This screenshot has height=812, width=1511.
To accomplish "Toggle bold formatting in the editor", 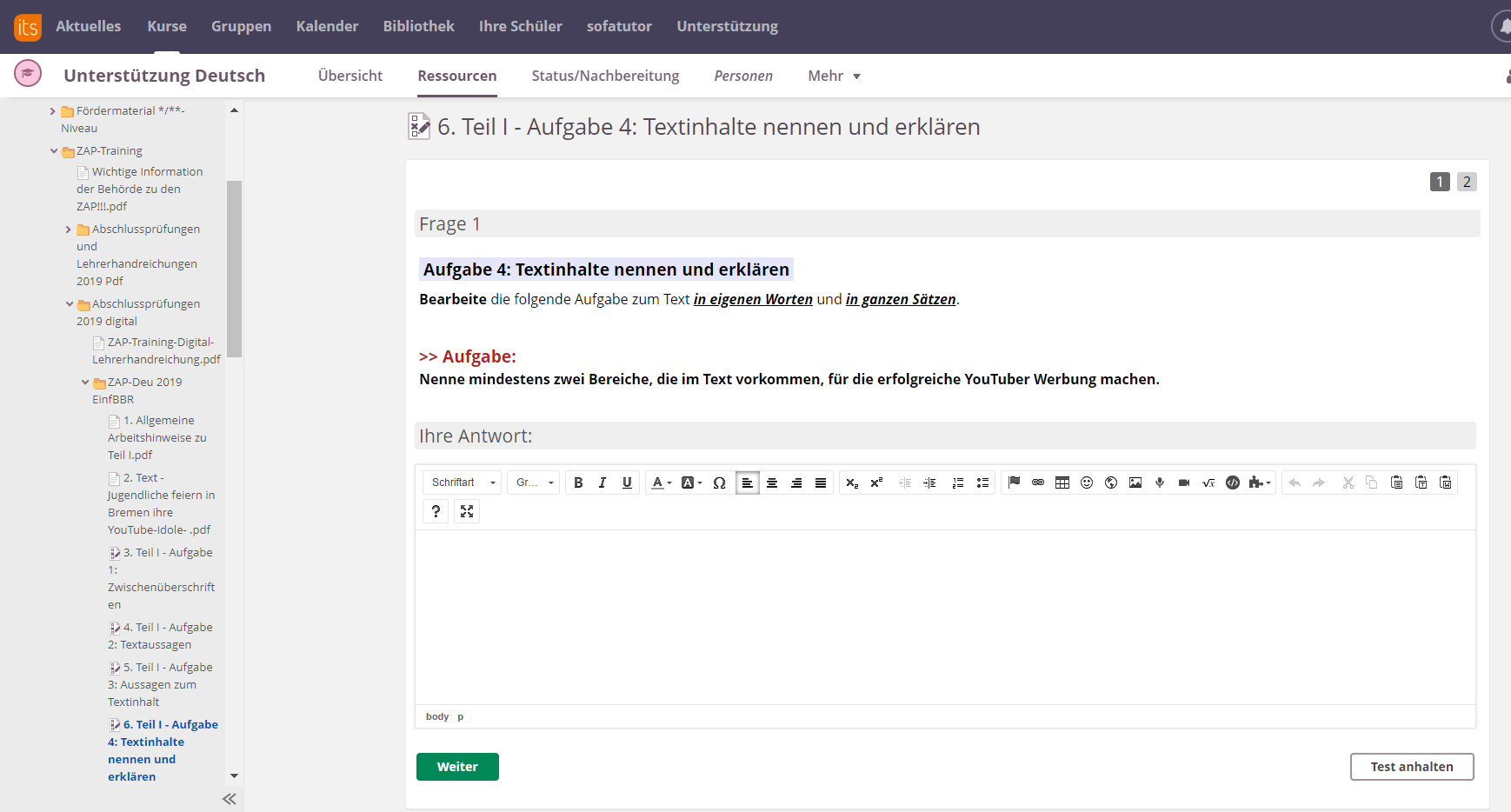I will [578, 483].
